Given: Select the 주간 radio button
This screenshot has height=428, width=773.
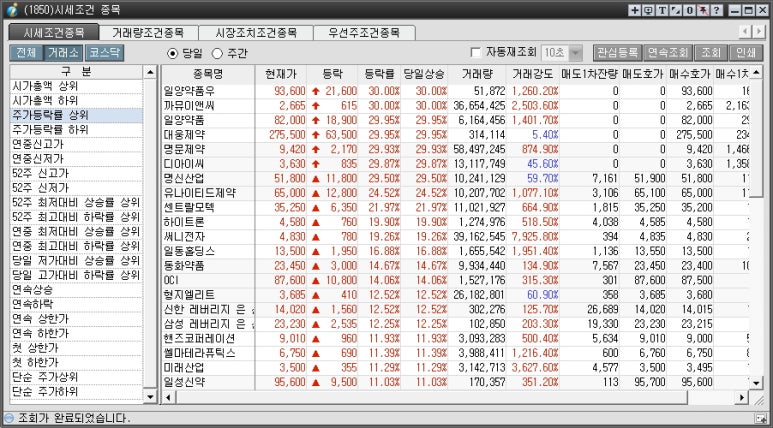Looking at the screenshot, I should (217, 53).
